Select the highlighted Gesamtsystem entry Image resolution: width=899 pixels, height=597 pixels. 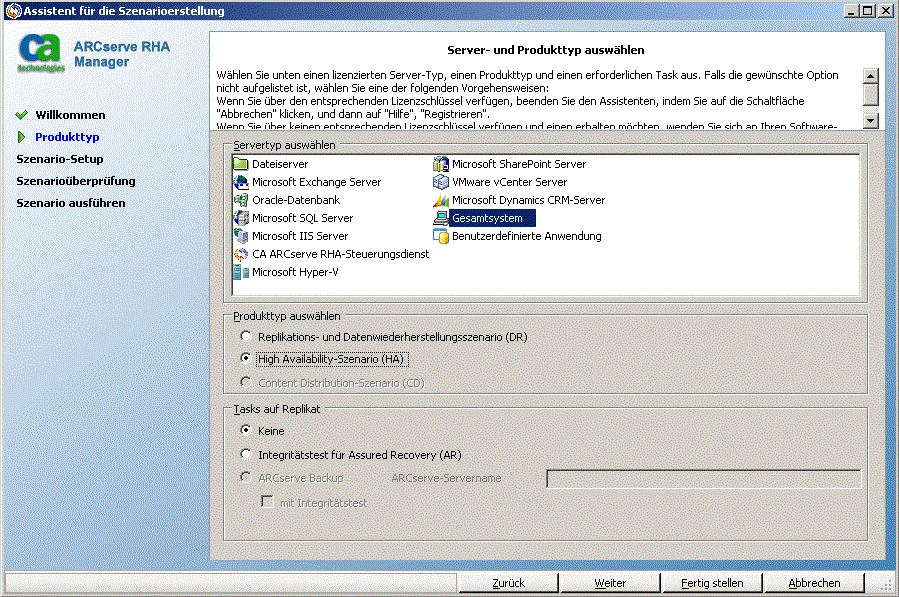493,218
